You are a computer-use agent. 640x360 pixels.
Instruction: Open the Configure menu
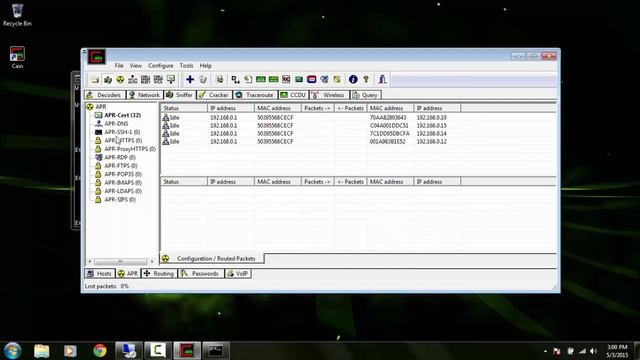160,65
